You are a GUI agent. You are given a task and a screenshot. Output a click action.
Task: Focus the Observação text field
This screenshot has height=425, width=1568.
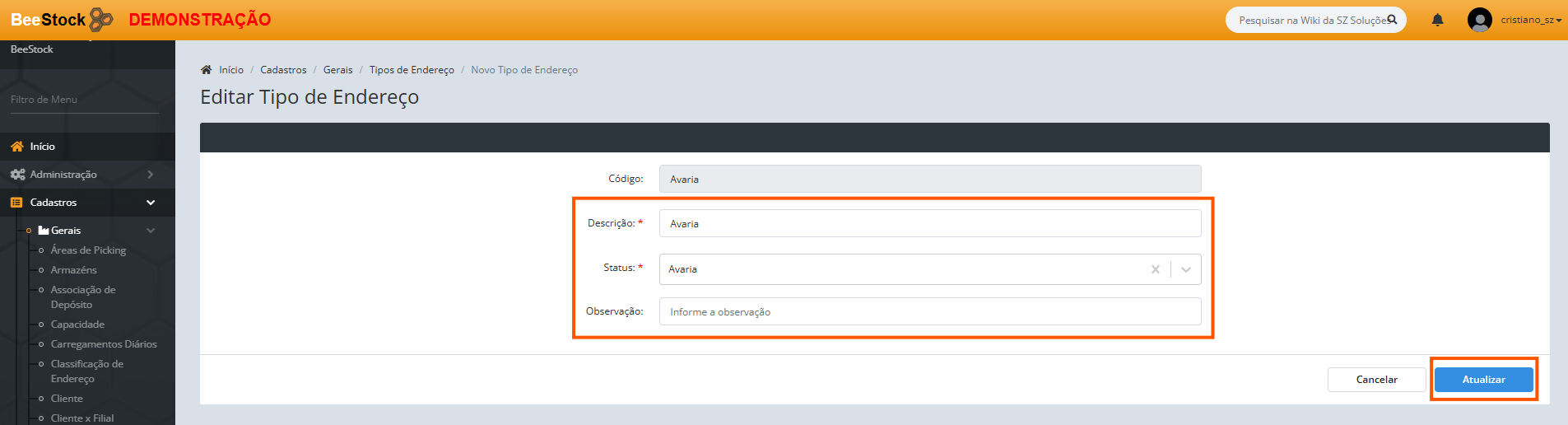(929, 312)
